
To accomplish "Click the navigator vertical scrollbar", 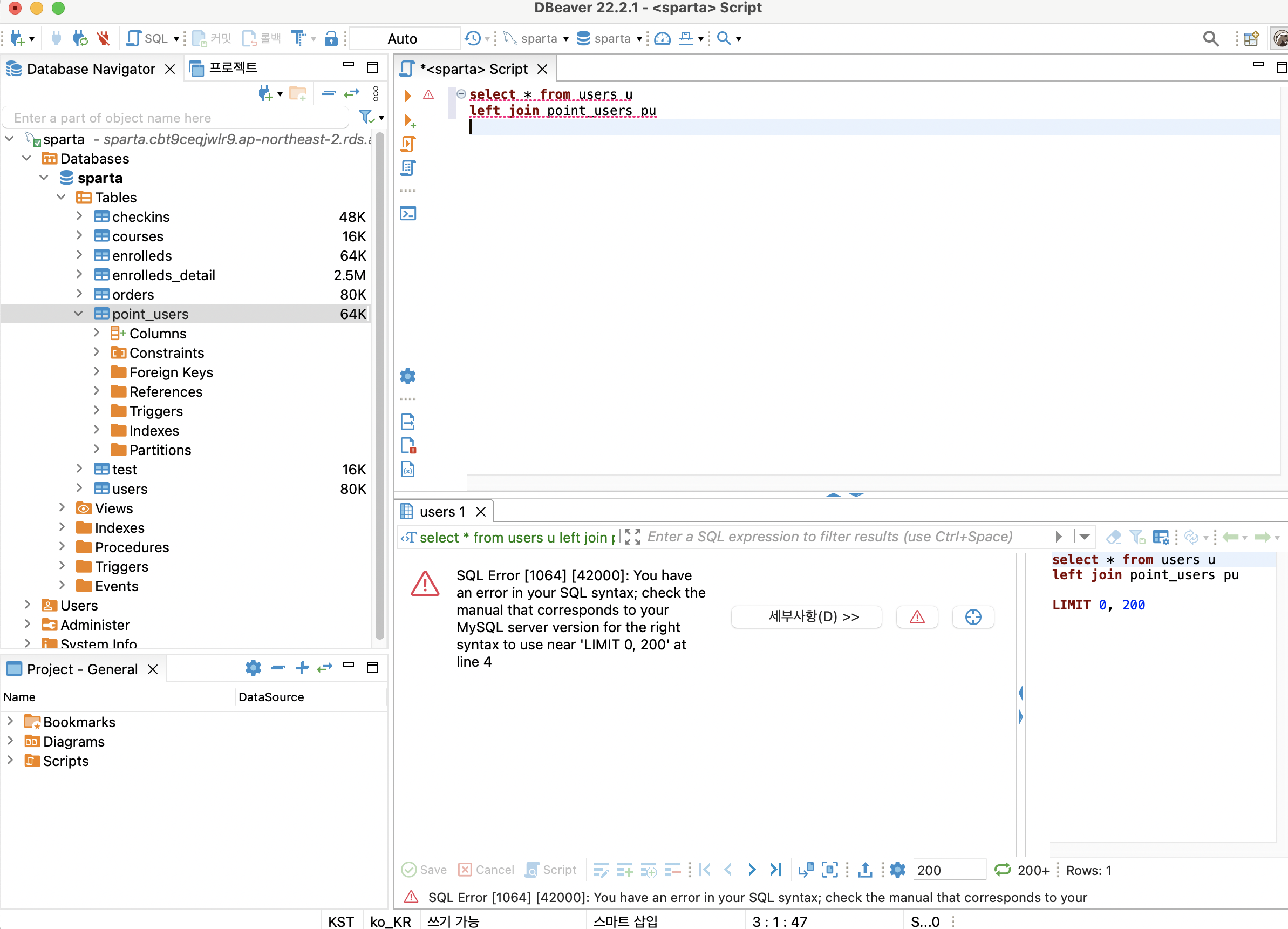I will (x=379, y=386).
